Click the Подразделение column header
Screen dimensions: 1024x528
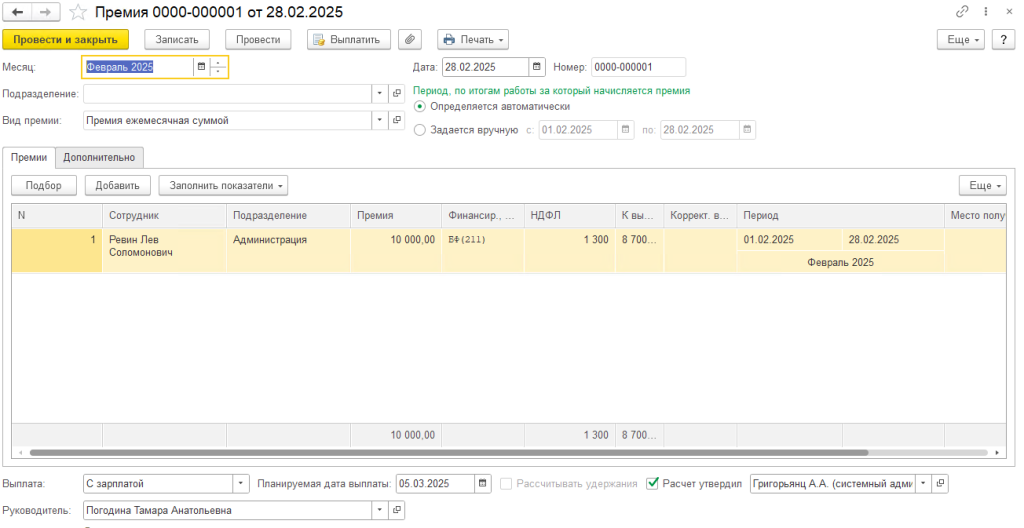(x=288, y=216)
